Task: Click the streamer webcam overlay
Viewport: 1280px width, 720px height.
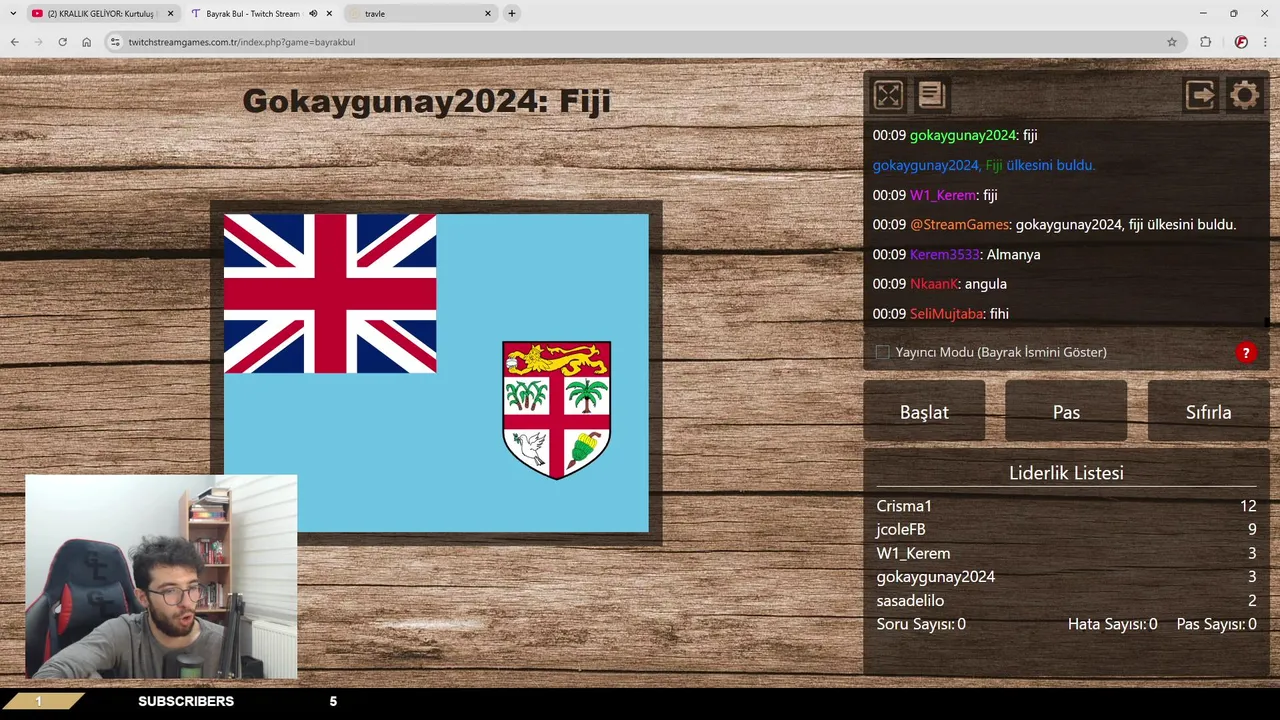Action: pyautogui.click(x=161, y=577)
